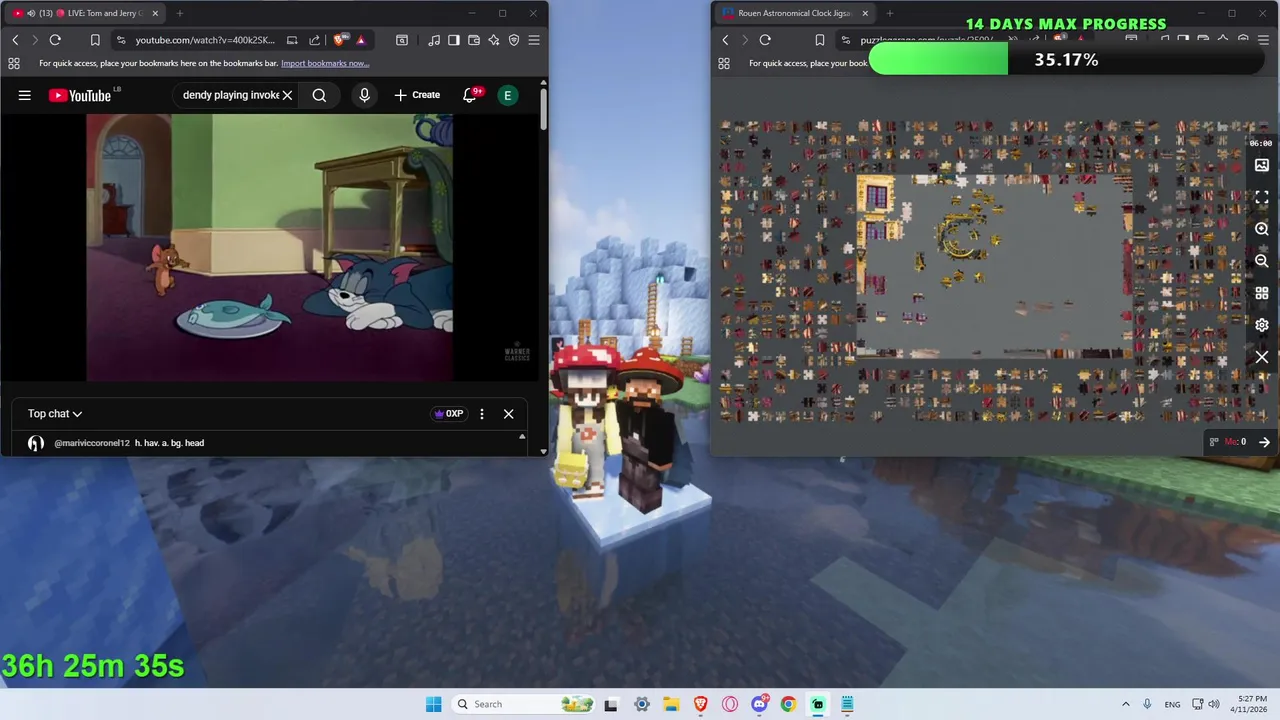The image size is (1280, 720).
Task: Click the Import bookmarks now link
Action: click(325, 63)
